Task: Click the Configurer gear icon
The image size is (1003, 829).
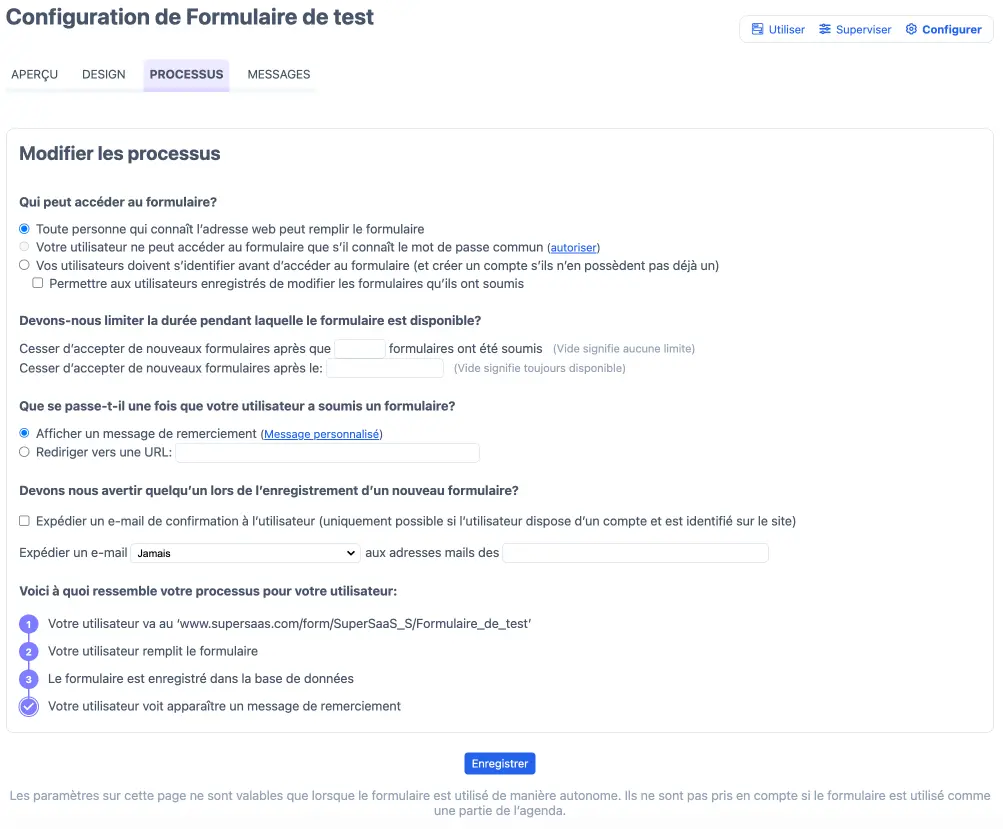Action: [911, 29]
